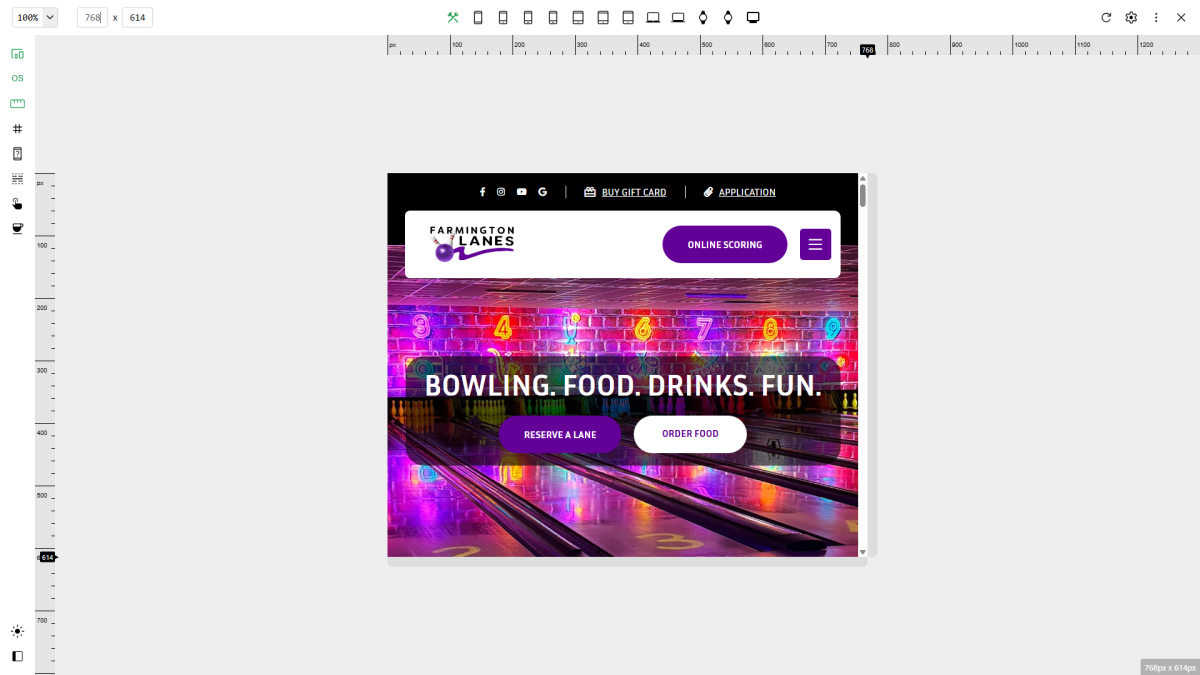Toggle the grid overlay hash icon

(17, 128)
